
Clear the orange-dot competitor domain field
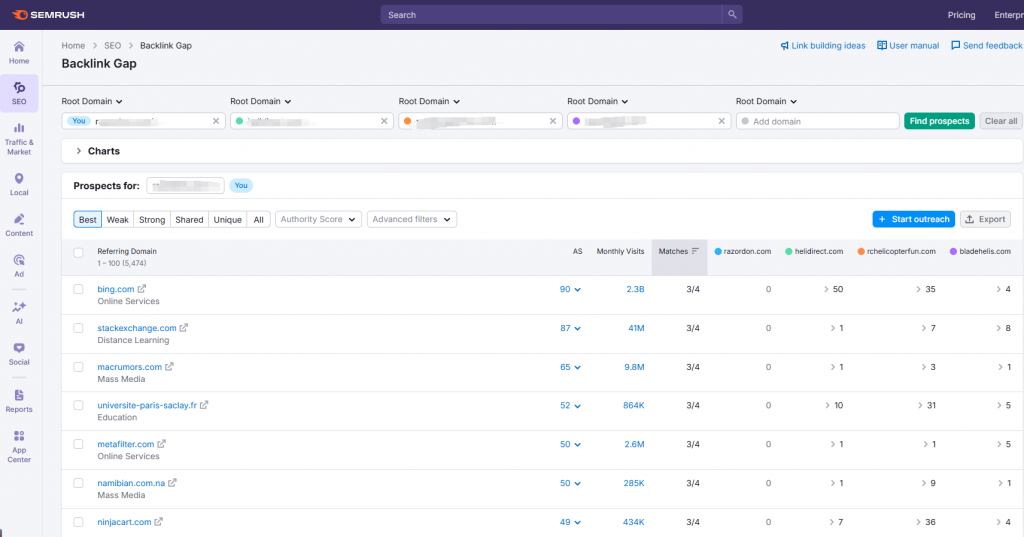(553, 121)
